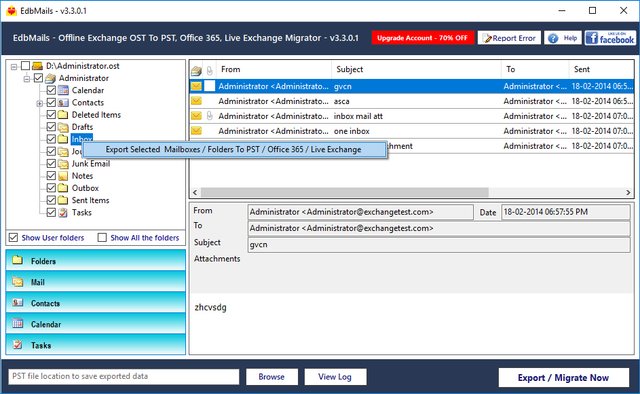Image resolution: width=640 pixels, height=394 pixels.
Task: Uncheck the Contacts folder checkbox
Action: click(51, 102)
